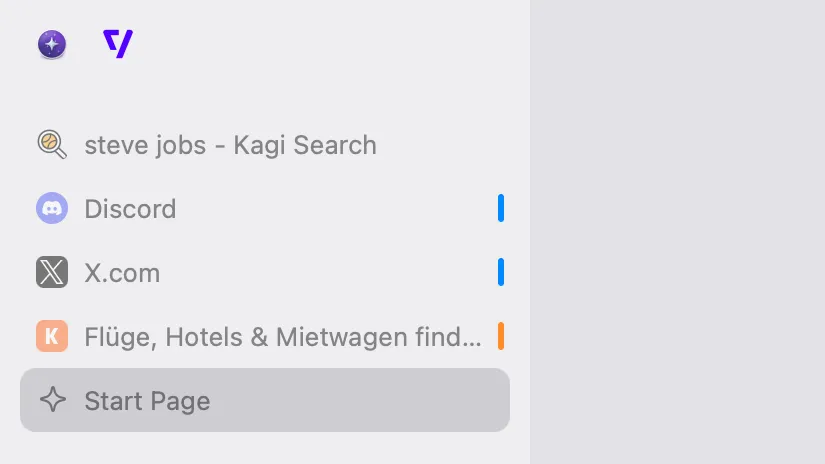Click the empty content area right of sidebar
The height and width of the screenshot is (464, 825).
point(677,232)
